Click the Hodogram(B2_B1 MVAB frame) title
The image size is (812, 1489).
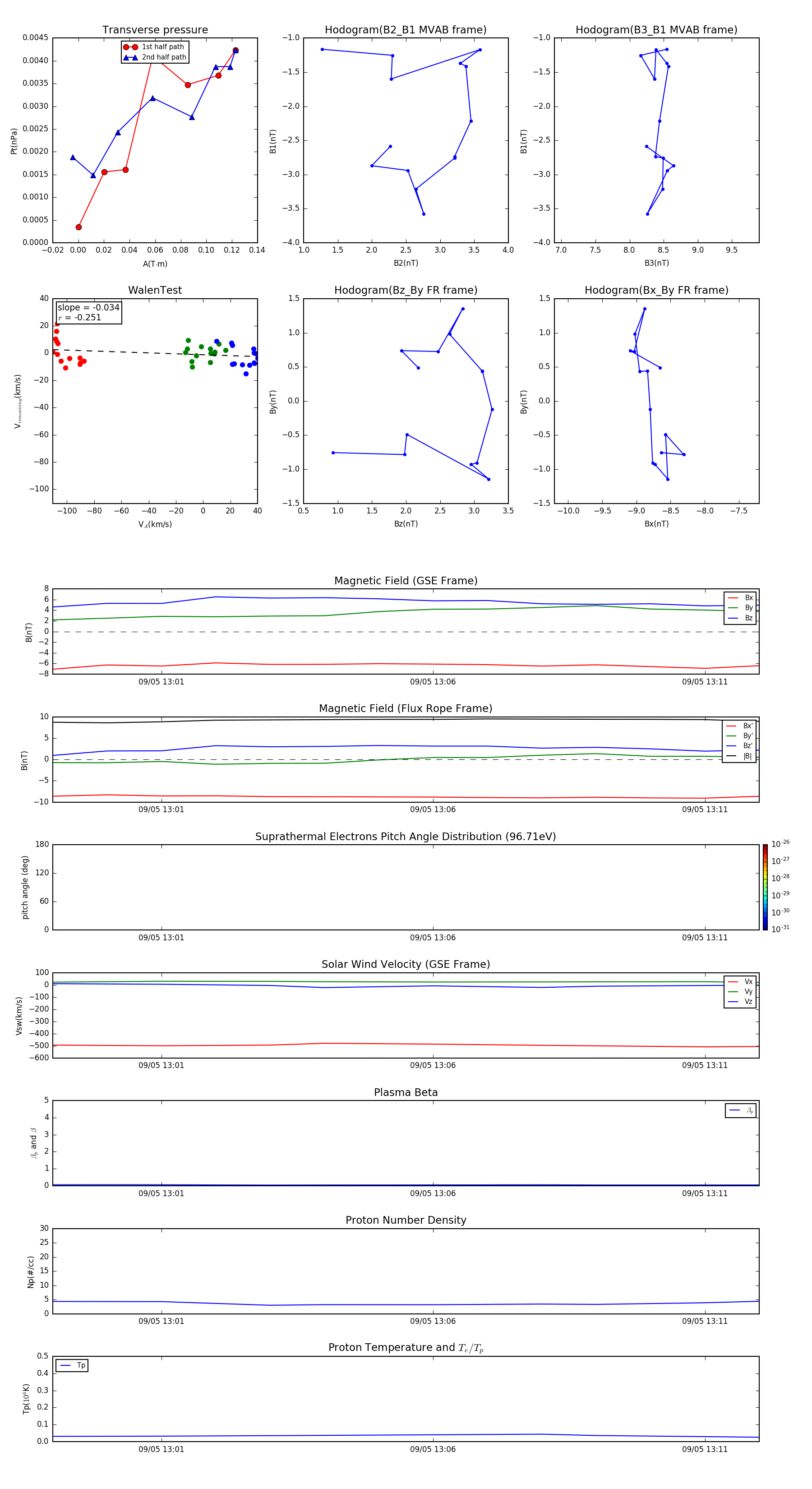pyautogui.click(x=406, y=30)
